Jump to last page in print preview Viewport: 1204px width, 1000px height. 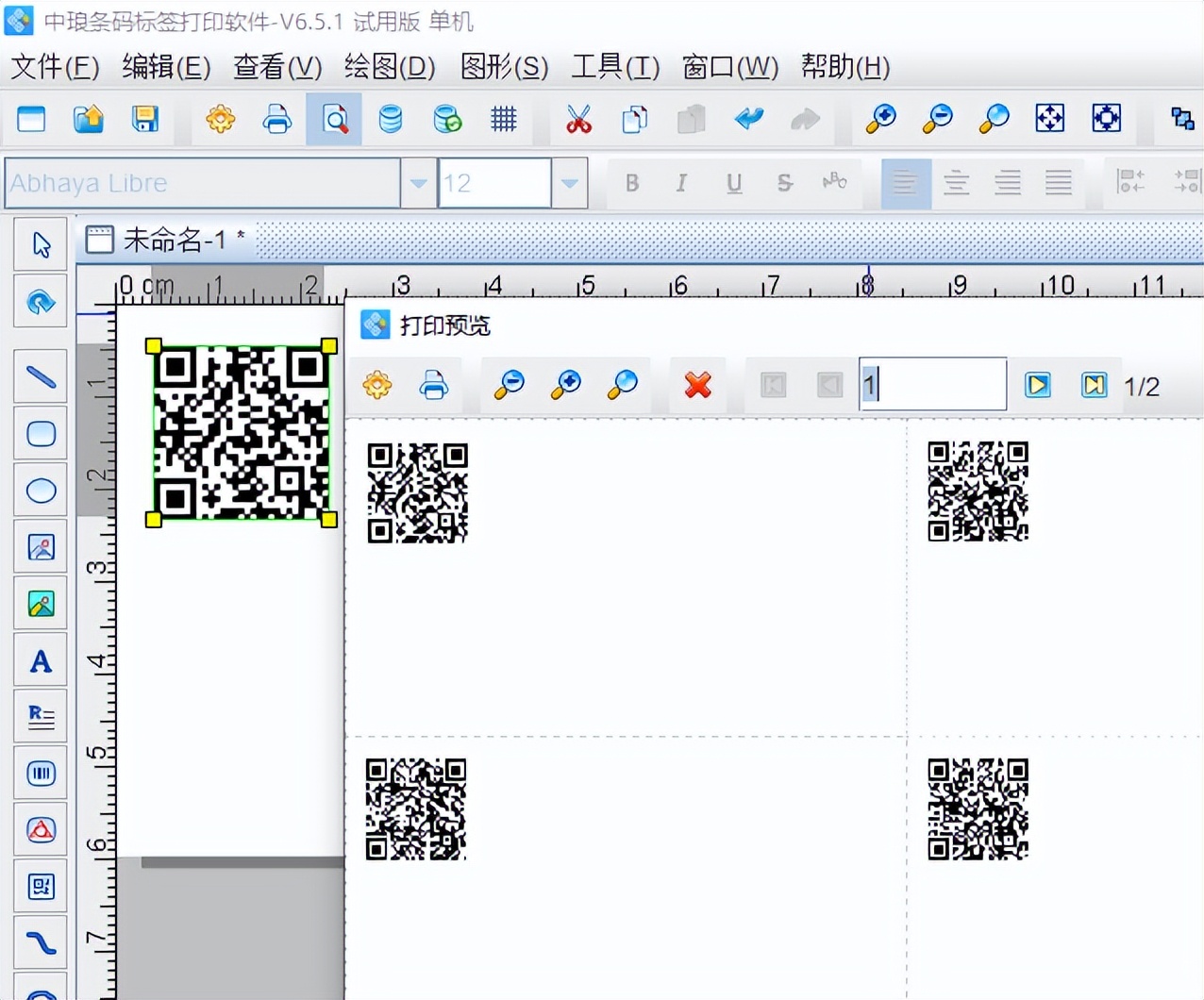pyautogui.click(x=1094, y=385)
